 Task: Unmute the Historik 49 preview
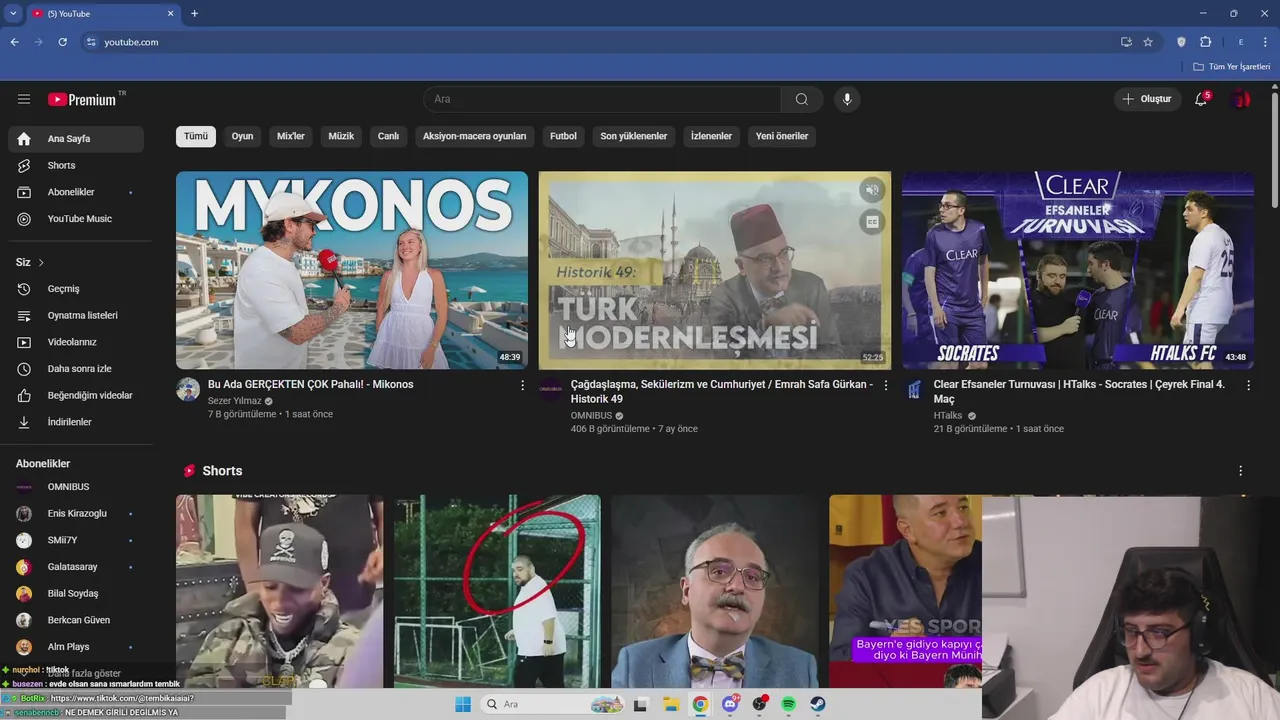(x=872, y=190)
